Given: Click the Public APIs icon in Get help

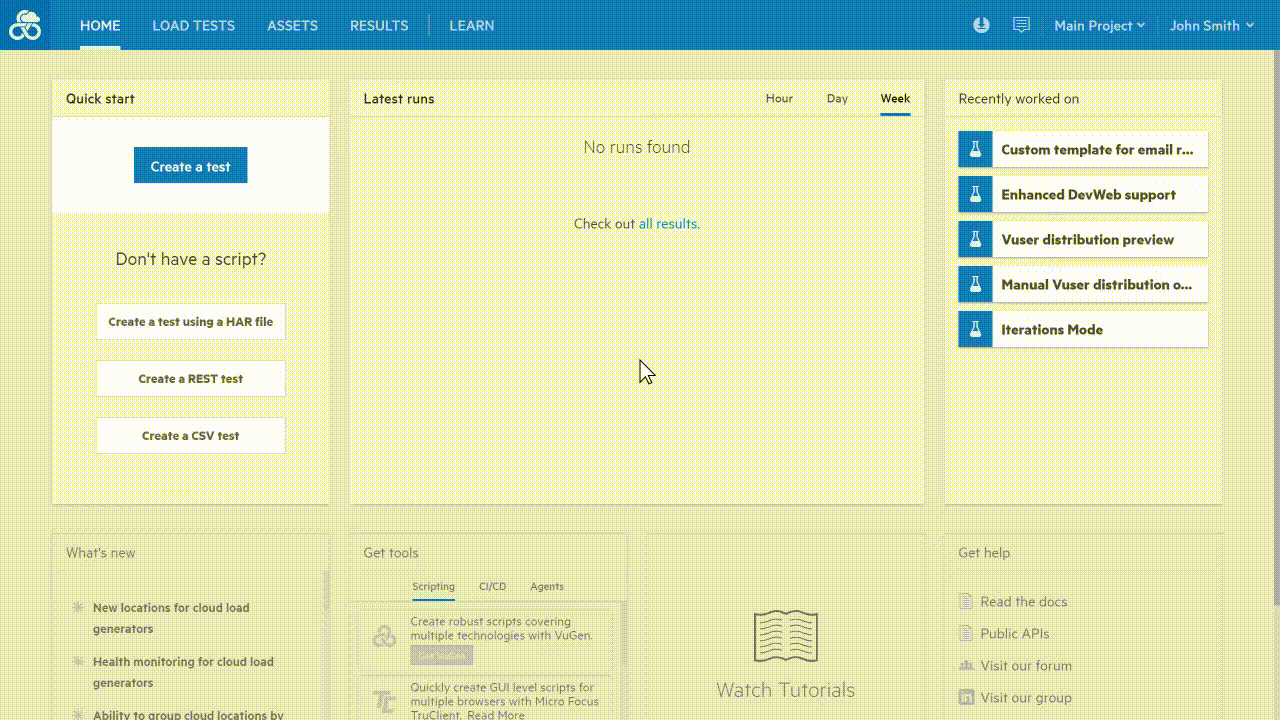Looking at the screenshot, I should [964, 633].
